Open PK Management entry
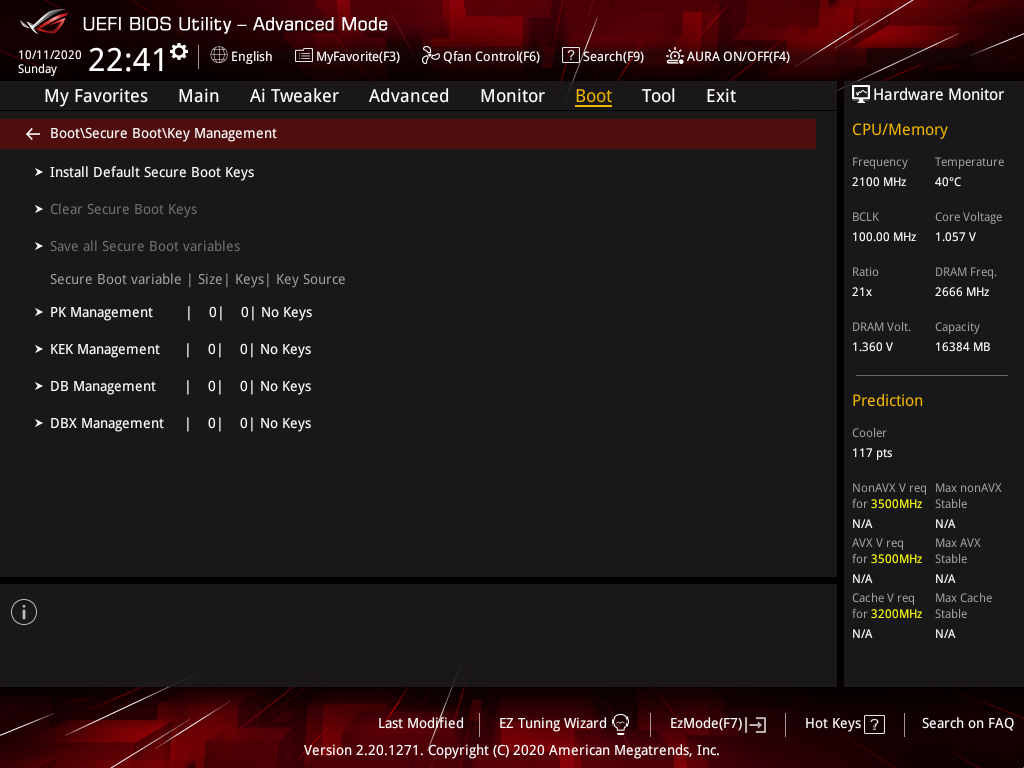 click(x=101, y=313)
